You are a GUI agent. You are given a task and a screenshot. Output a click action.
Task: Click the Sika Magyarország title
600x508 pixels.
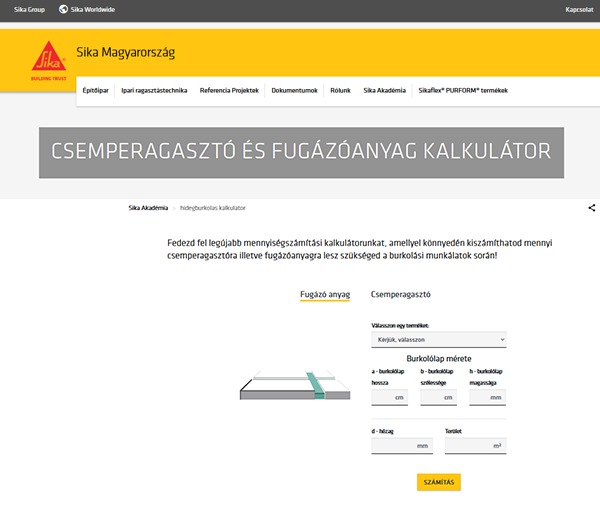(x=126, y=52)
